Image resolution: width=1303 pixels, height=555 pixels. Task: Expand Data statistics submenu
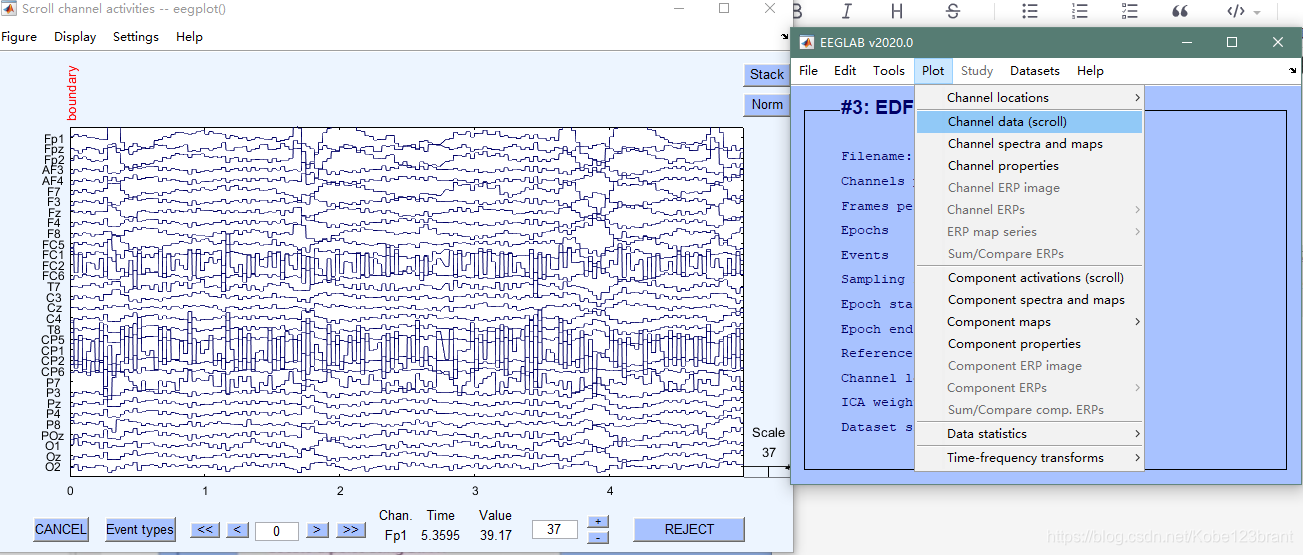[x=1029, y=434]
